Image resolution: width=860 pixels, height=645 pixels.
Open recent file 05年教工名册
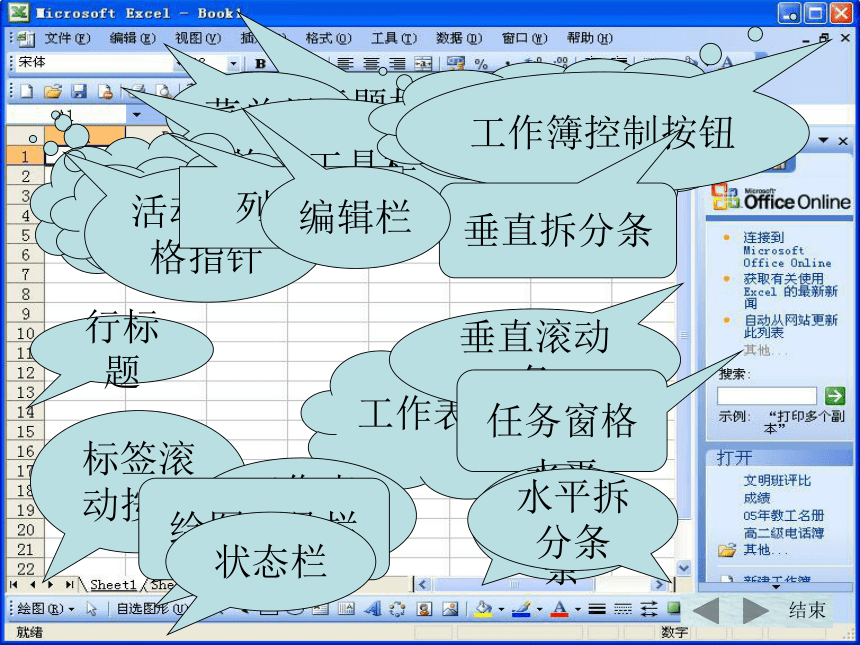pos(783,516)
